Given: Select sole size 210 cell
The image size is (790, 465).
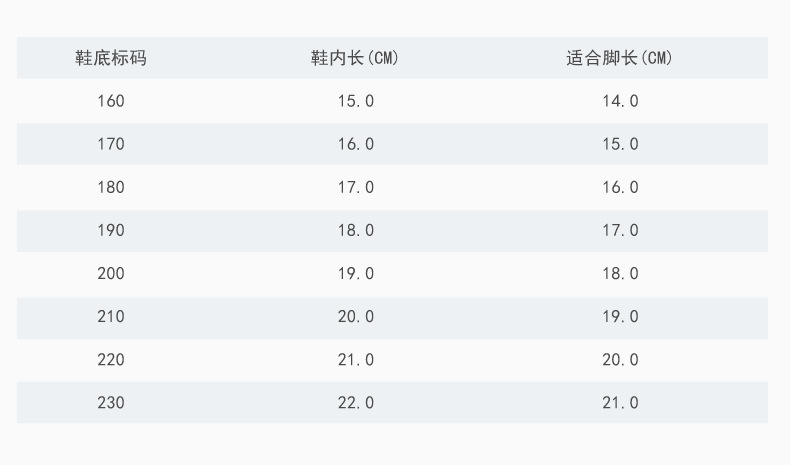Looking at the screenshot, I should tap(111, 316).
